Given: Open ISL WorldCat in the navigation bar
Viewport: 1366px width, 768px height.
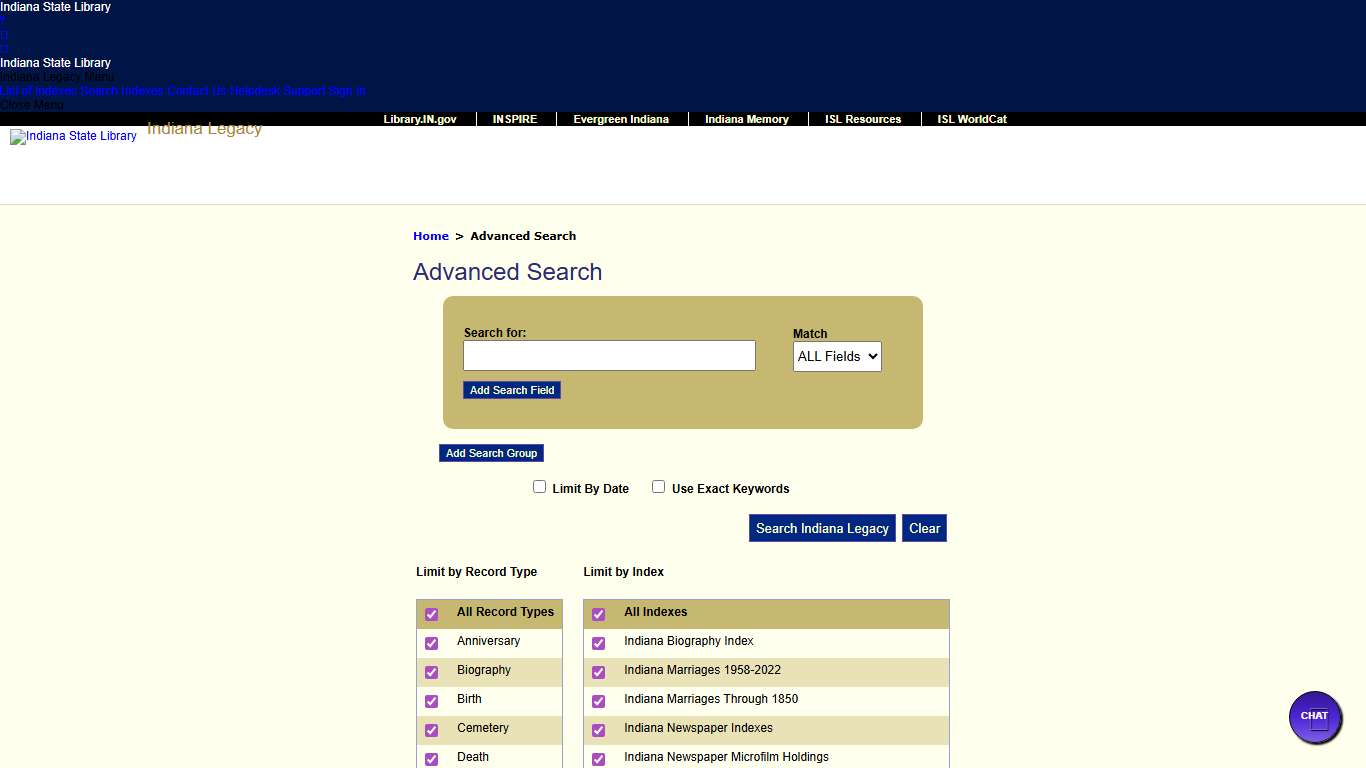Looking at the screenshot, I should tap(972, 119).
